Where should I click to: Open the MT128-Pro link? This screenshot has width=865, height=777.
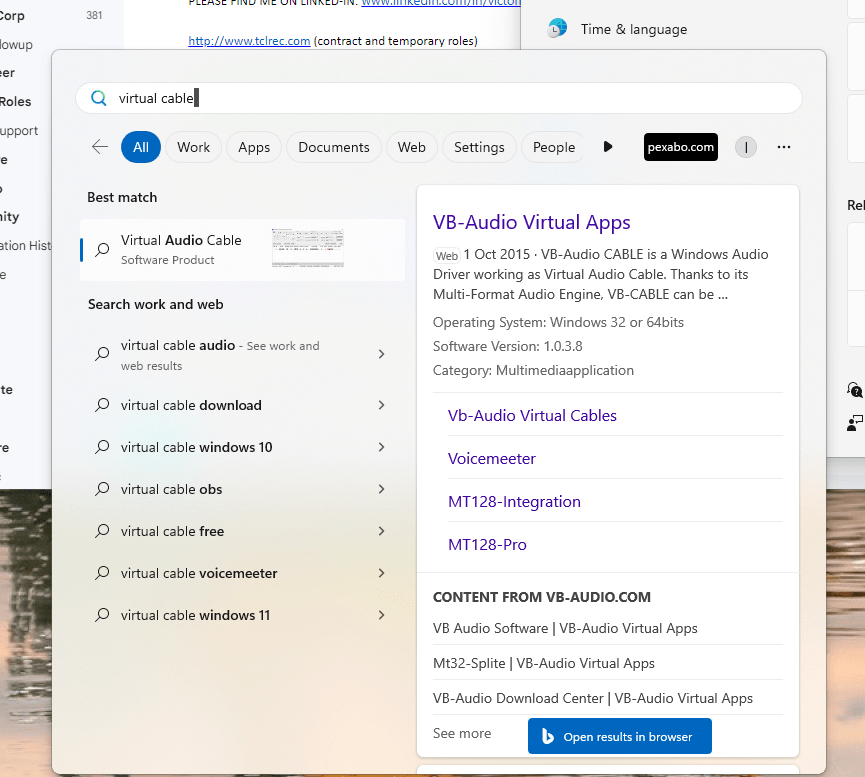click(487, 545)
